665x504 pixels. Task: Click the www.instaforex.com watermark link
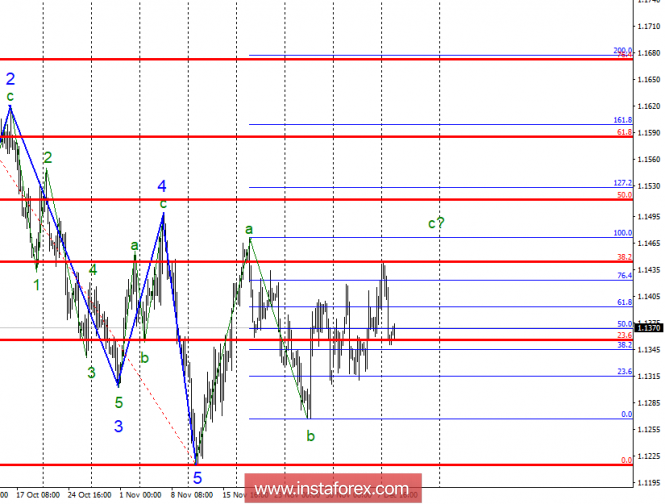332,489
